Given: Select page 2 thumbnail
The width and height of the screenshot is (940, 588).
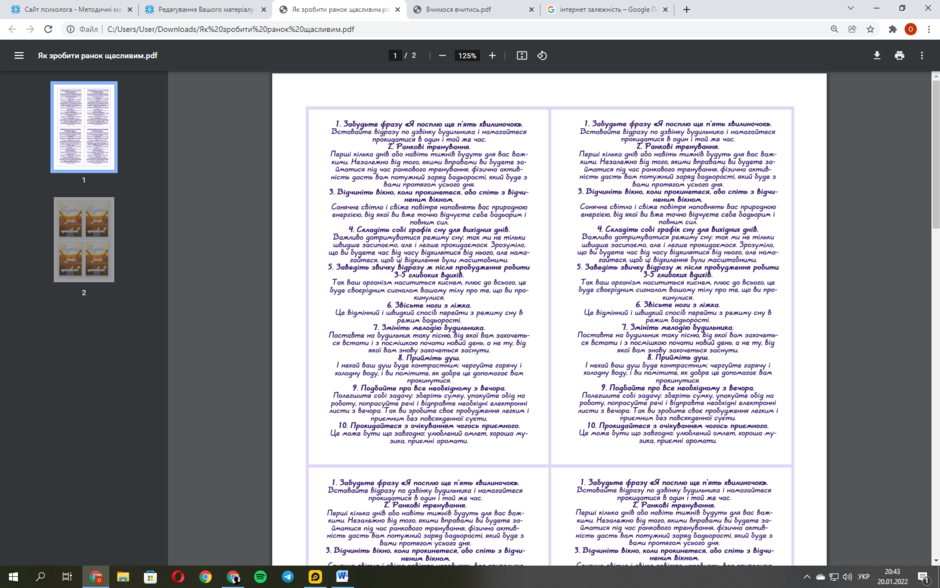Looking at the screenshot, I should click(84, 240).
